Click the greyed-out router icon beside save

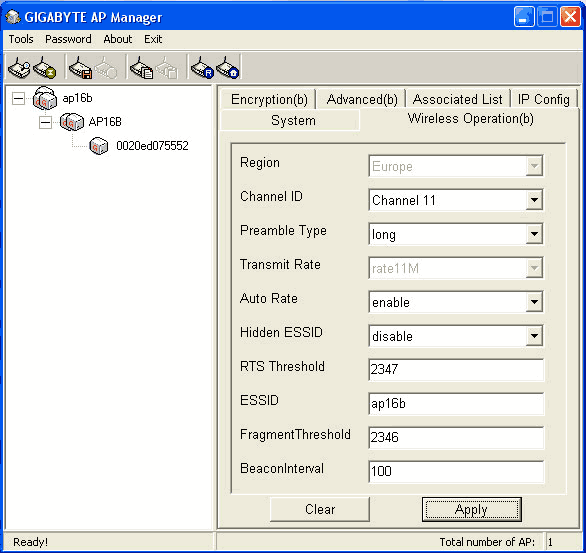tap(106, 68)
